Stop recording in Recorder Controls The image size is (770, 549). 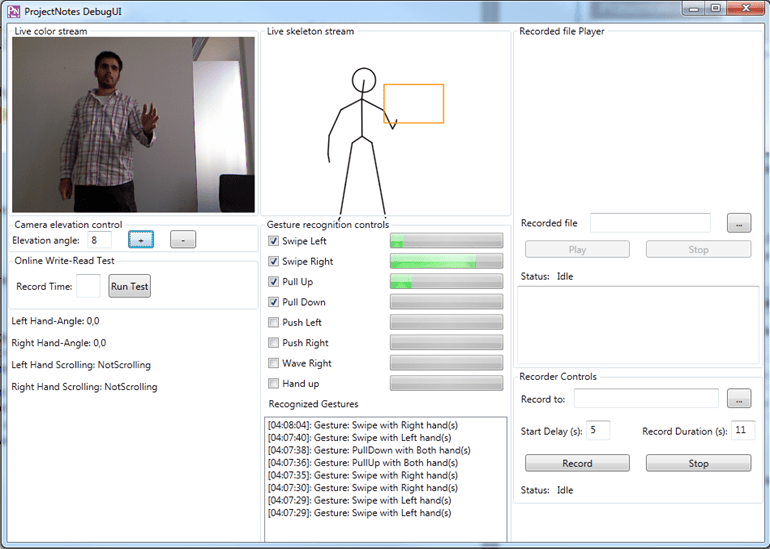pyautogui.click(x=698, y=463)
